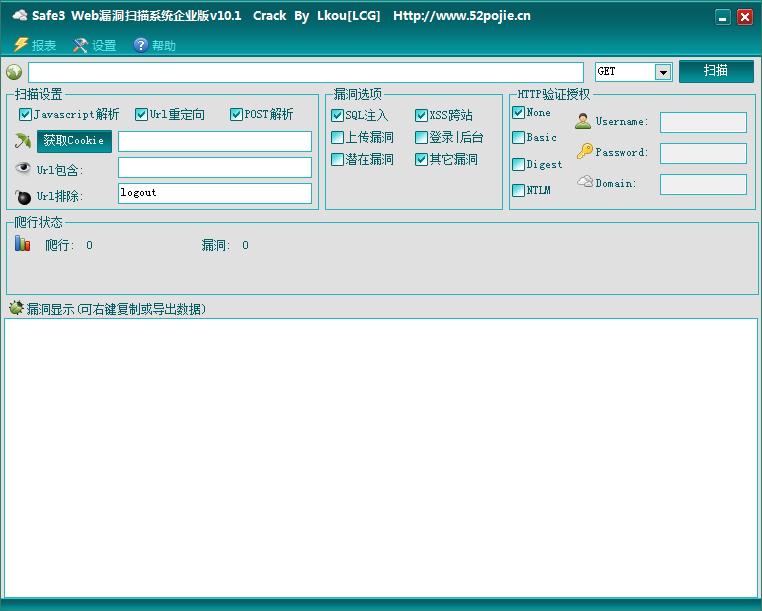Open the 设置 menu
Viewport: 762px width, 611px height.
coord(95,45)
